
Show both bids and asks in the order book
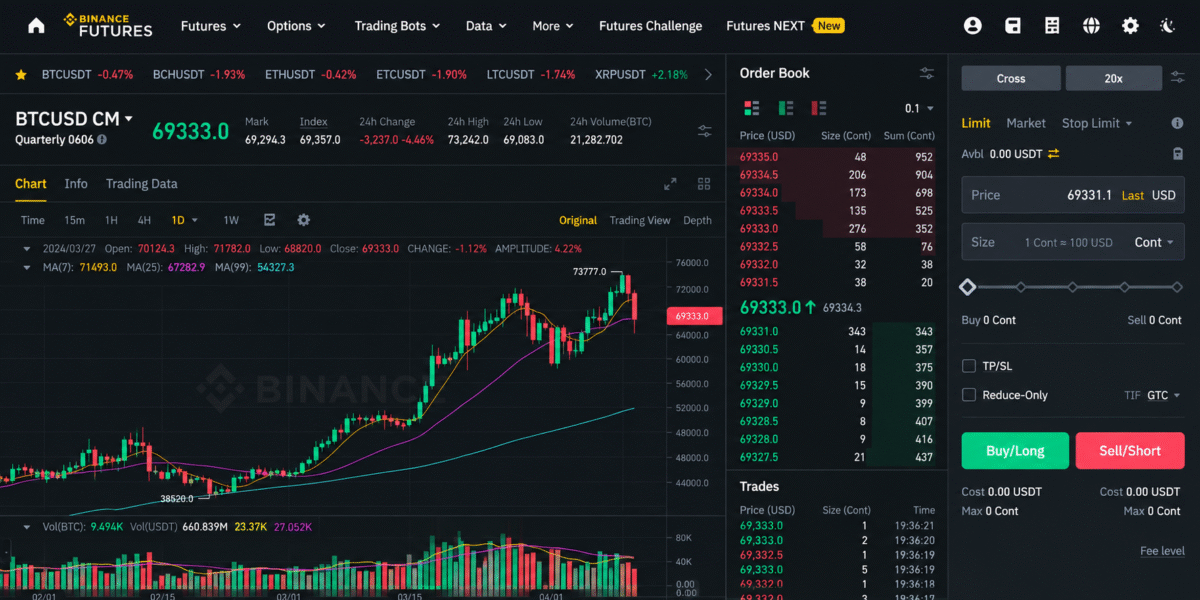(x=752, y=108)
